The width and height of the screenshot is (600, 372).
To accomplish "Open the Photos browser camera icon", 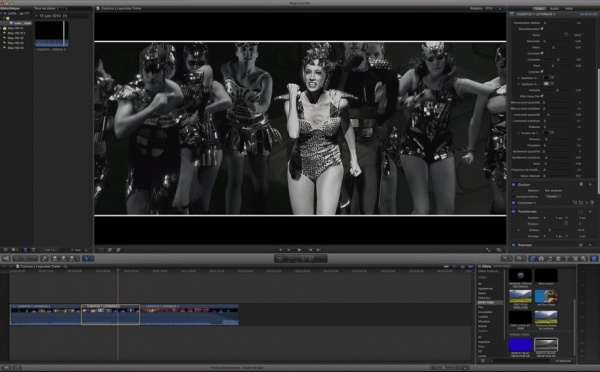I will point(541,259).
